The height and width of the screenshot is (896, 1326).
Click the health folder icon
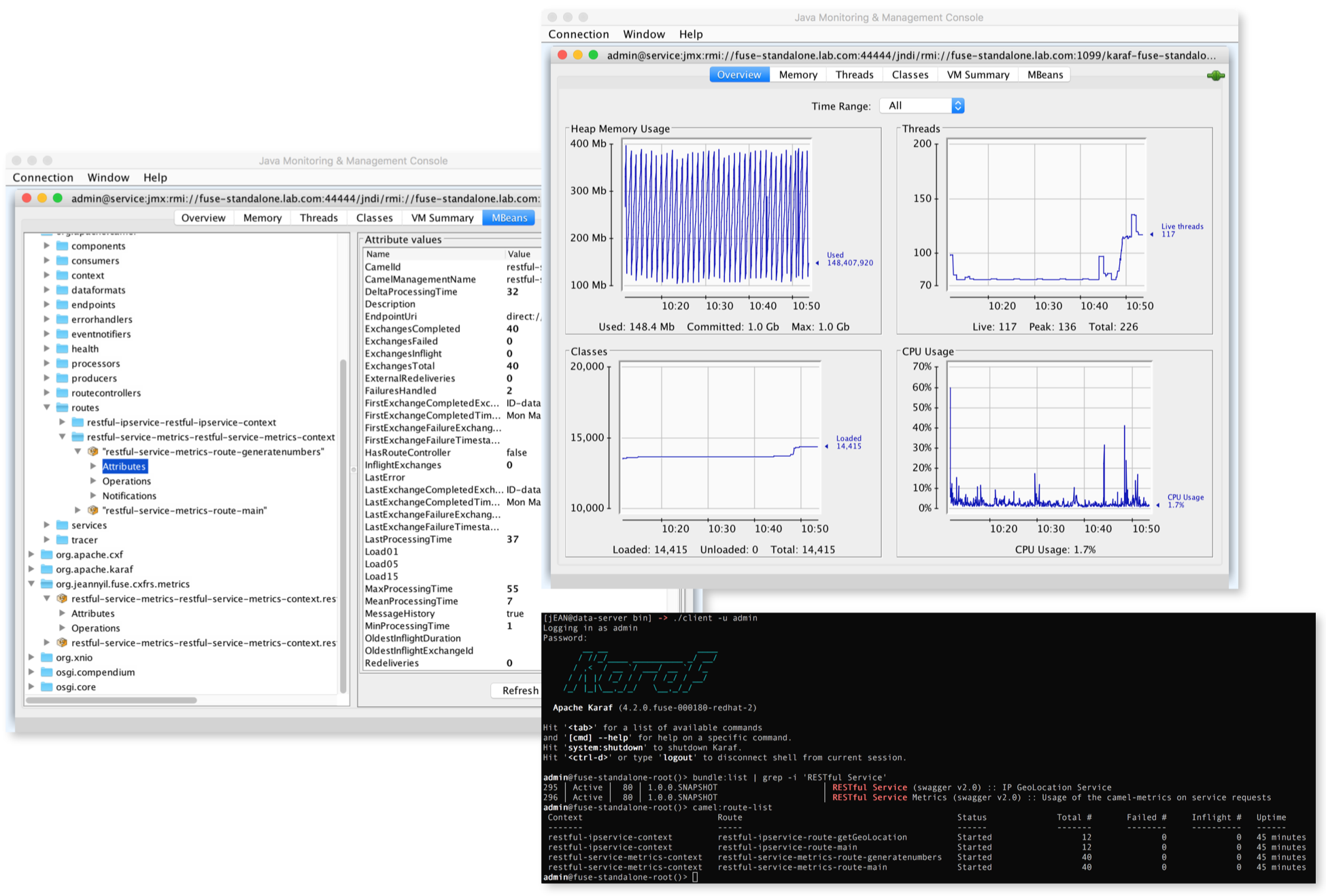(x=63, y=349)
